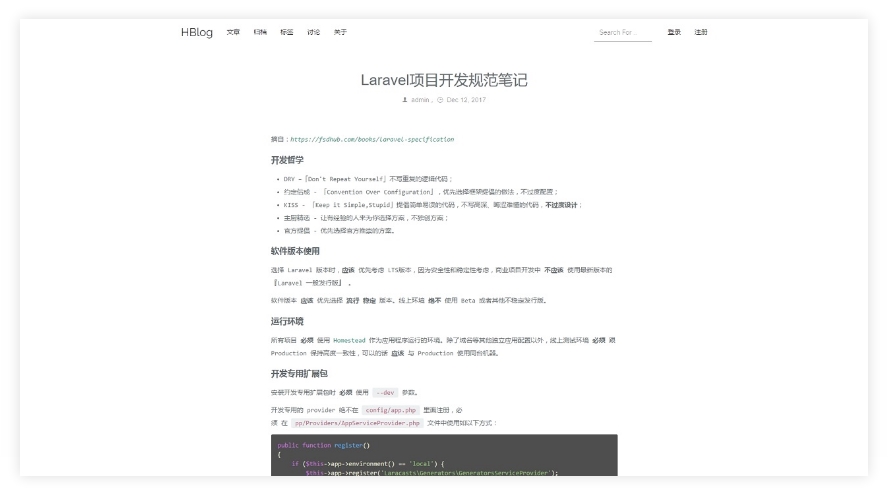Click the Beta word in version paragraph
The image size is (888, 496).
click(468, 301)
